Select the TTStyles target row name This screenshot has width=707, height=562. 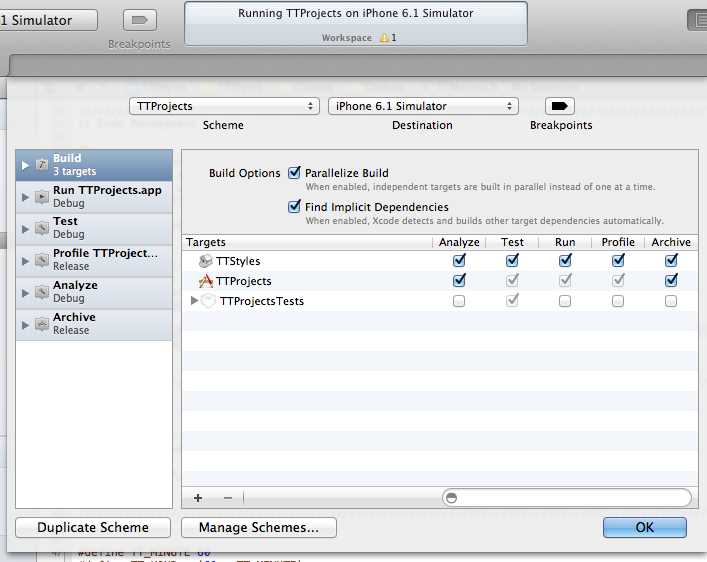point(238,261)
